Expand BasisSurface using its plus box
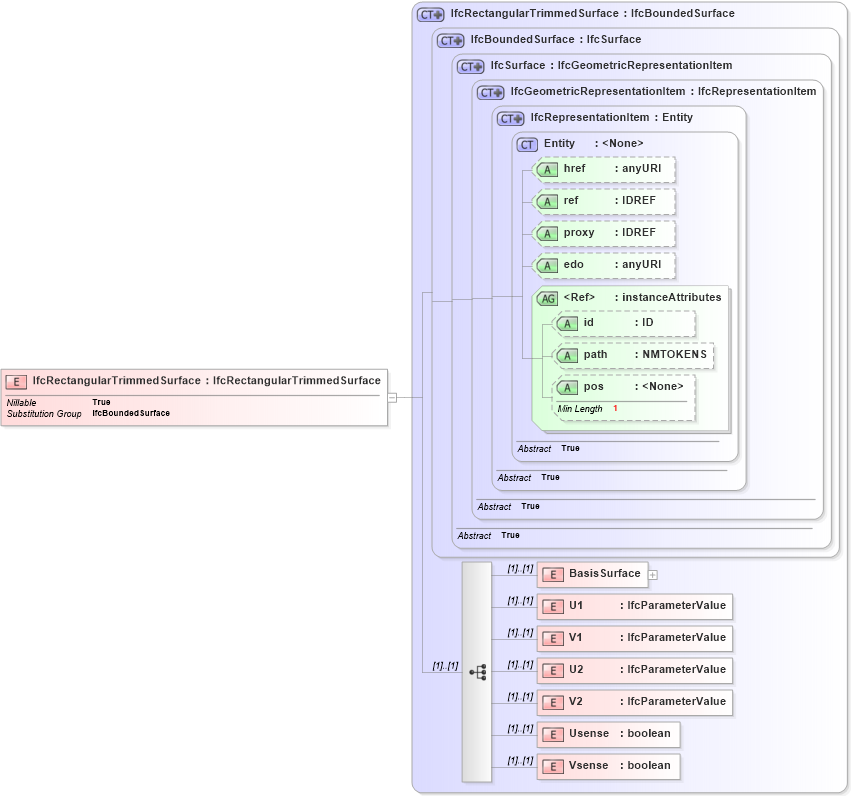851x796 pixels. [651, 574]
